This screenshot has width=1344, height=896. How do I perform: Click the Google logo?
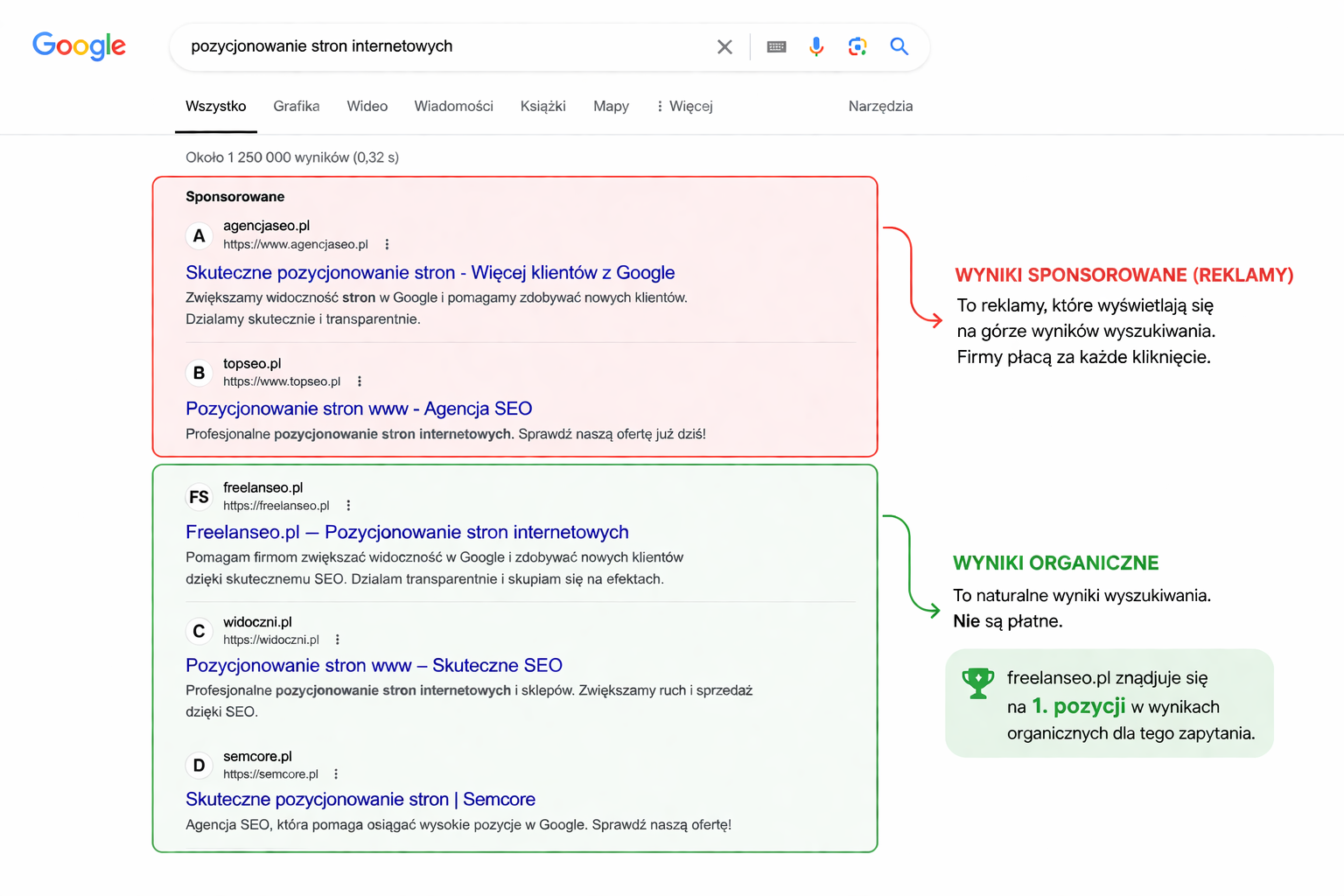coord(79,45)
